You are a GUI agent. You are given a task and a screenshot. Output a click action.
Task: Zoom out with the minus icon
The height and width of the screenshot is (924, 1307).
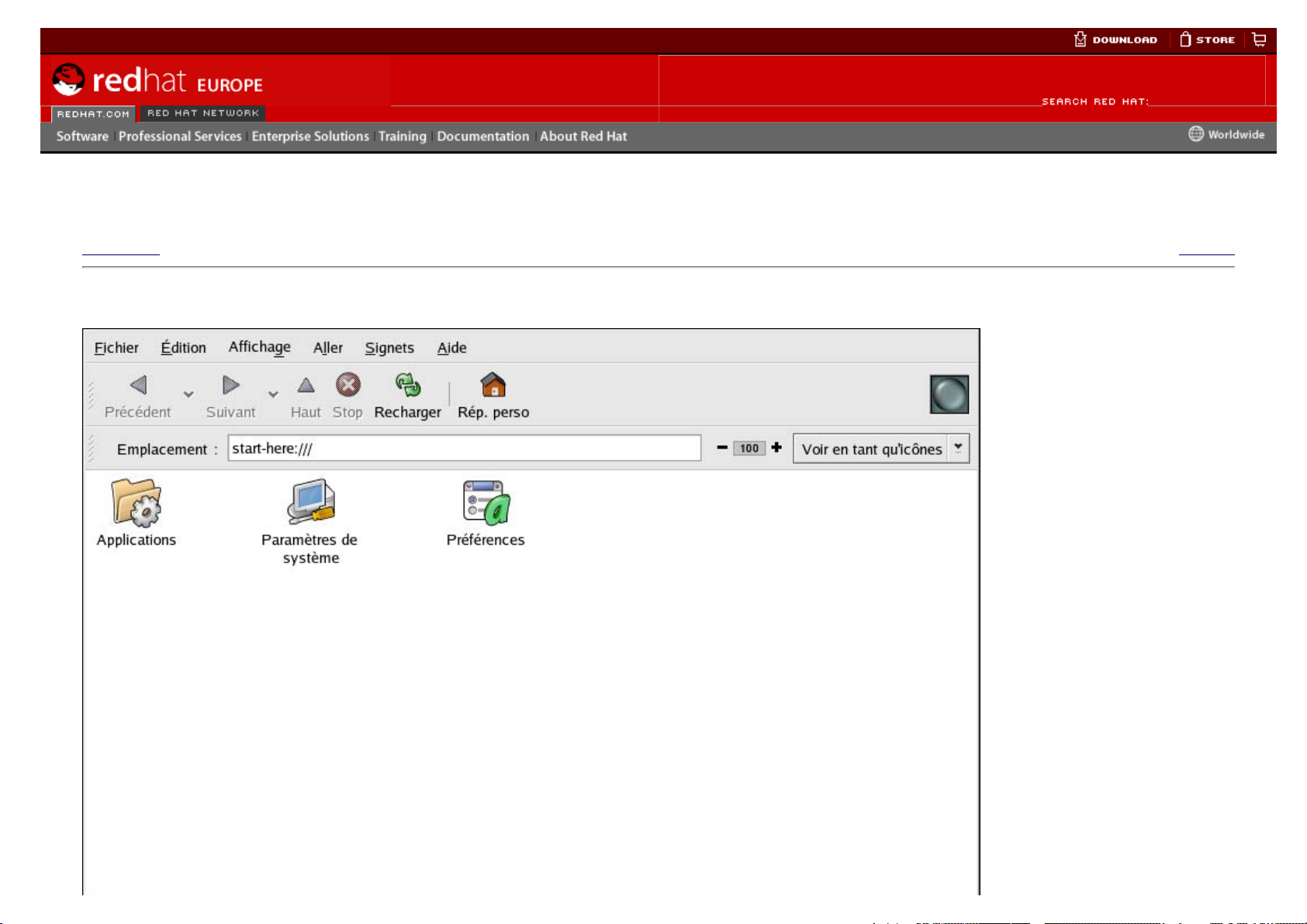pyautogui.click(x=722, y=448)
